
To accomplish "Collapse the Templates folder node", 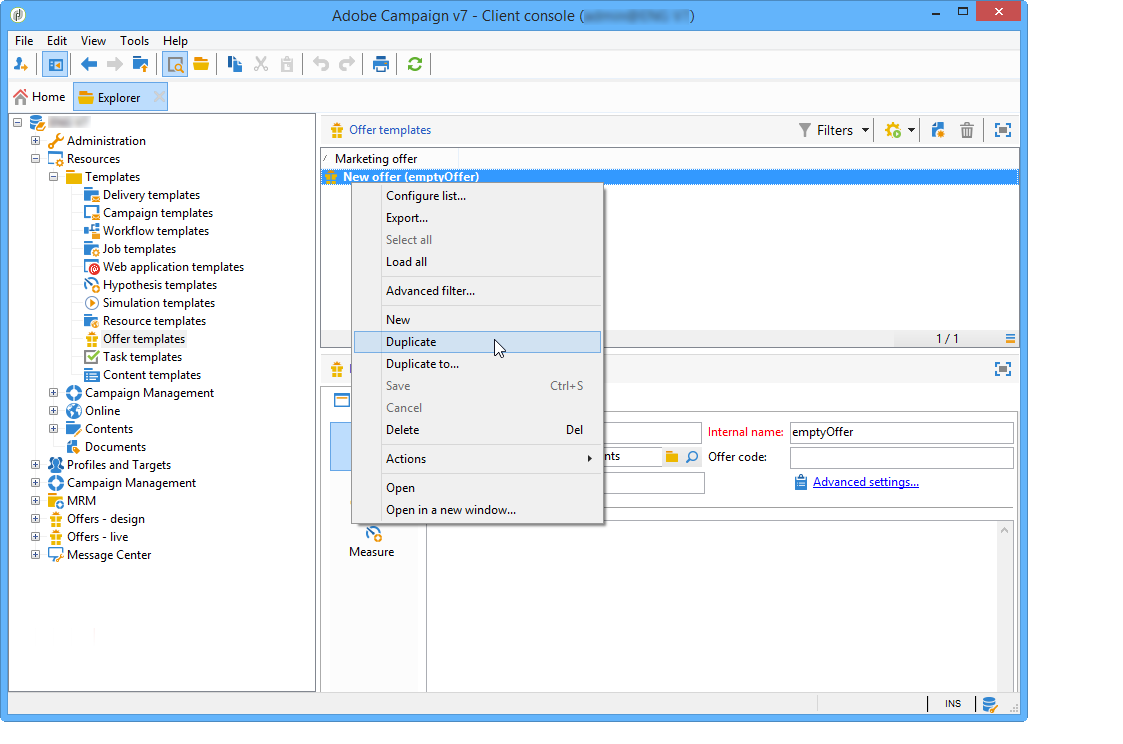I will [53, 177].
